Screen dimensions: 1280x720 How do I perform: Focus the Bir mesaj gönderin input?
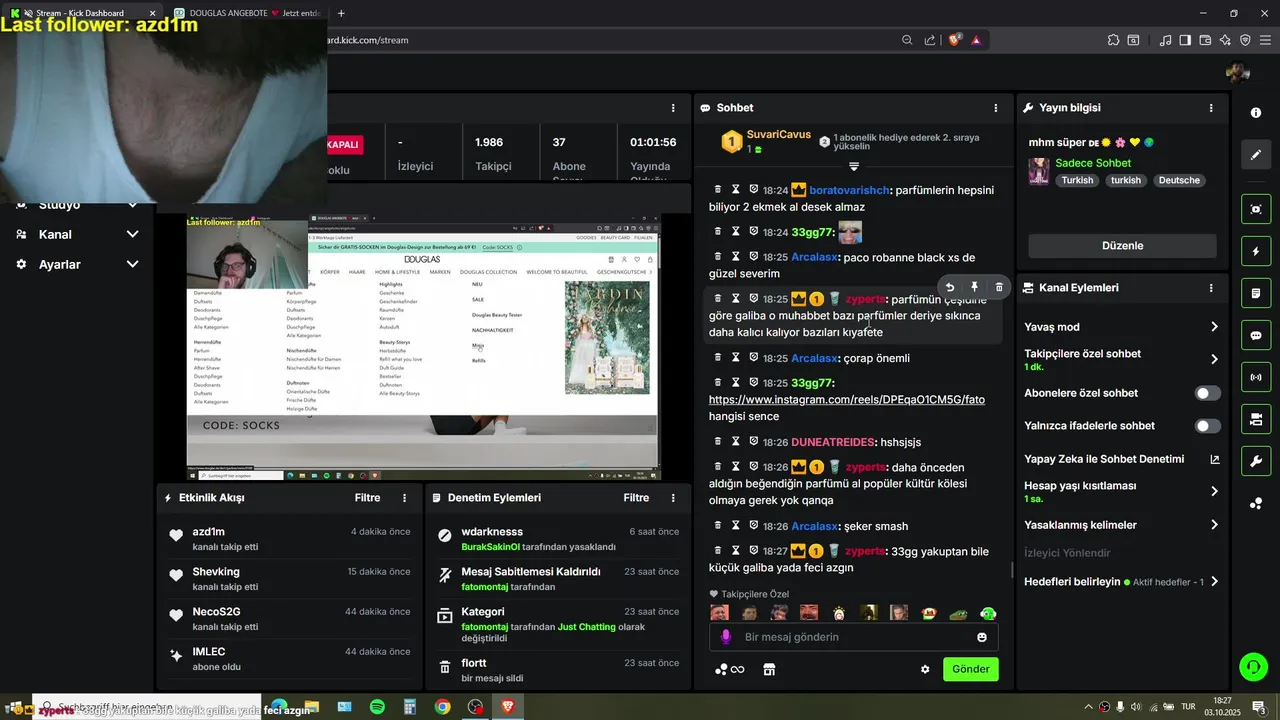pyautogui.click(x=854, y=637)
